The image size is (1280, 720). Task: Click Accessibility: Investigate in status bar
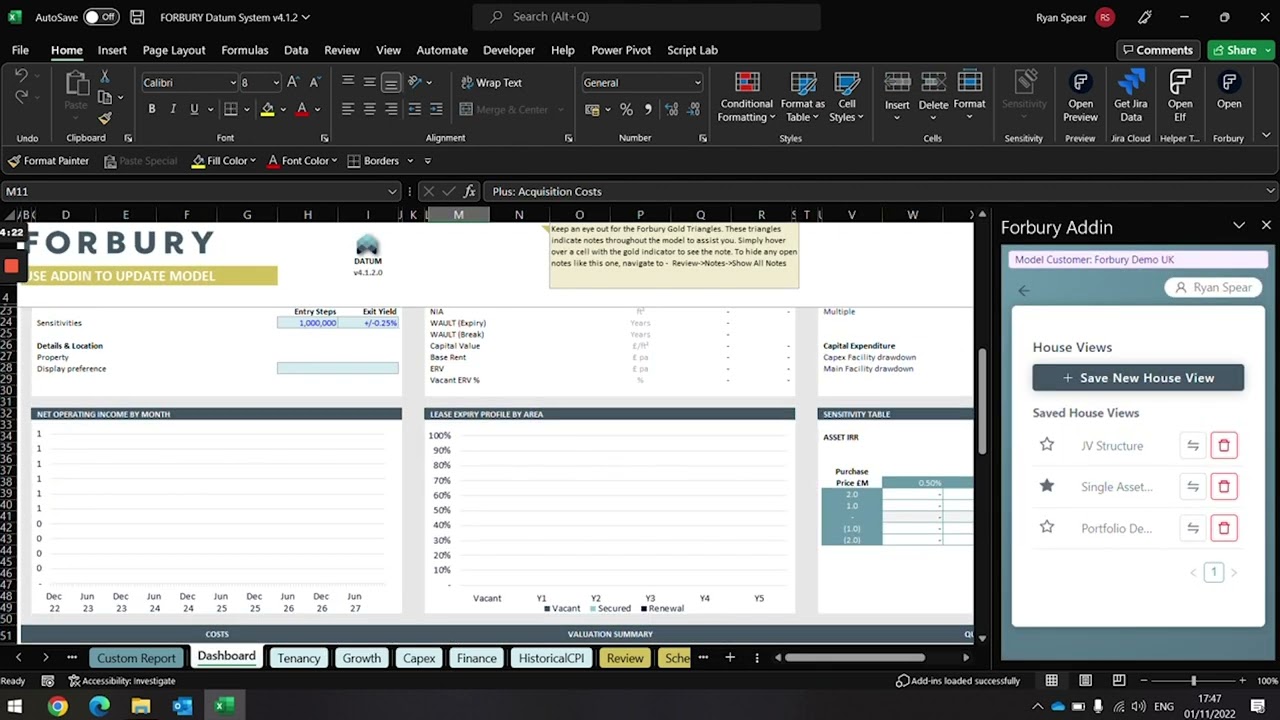click(121, 681)
